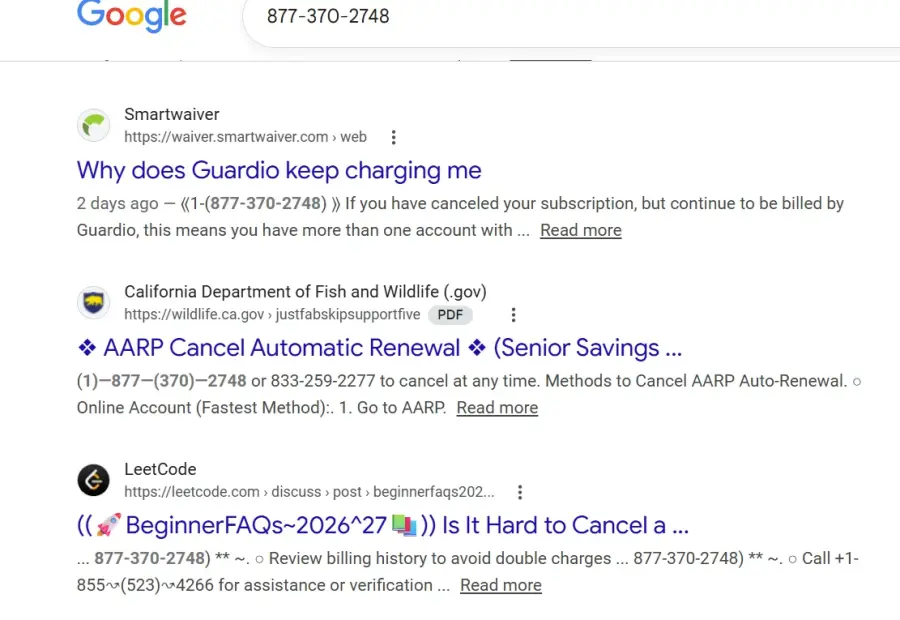Open "Why does Guardio keep charging me" result
900x620 pixels.
(x=279, y=170)
